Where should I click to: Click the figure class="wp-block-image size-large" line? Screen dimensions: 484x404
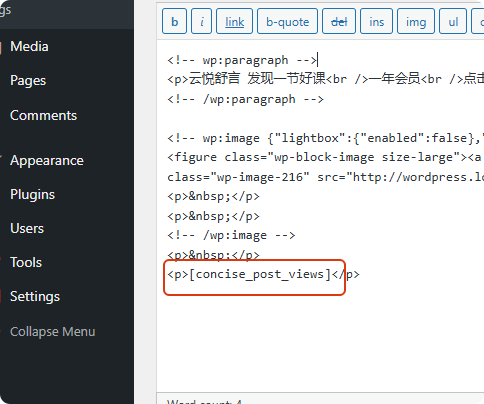point(325,157)
